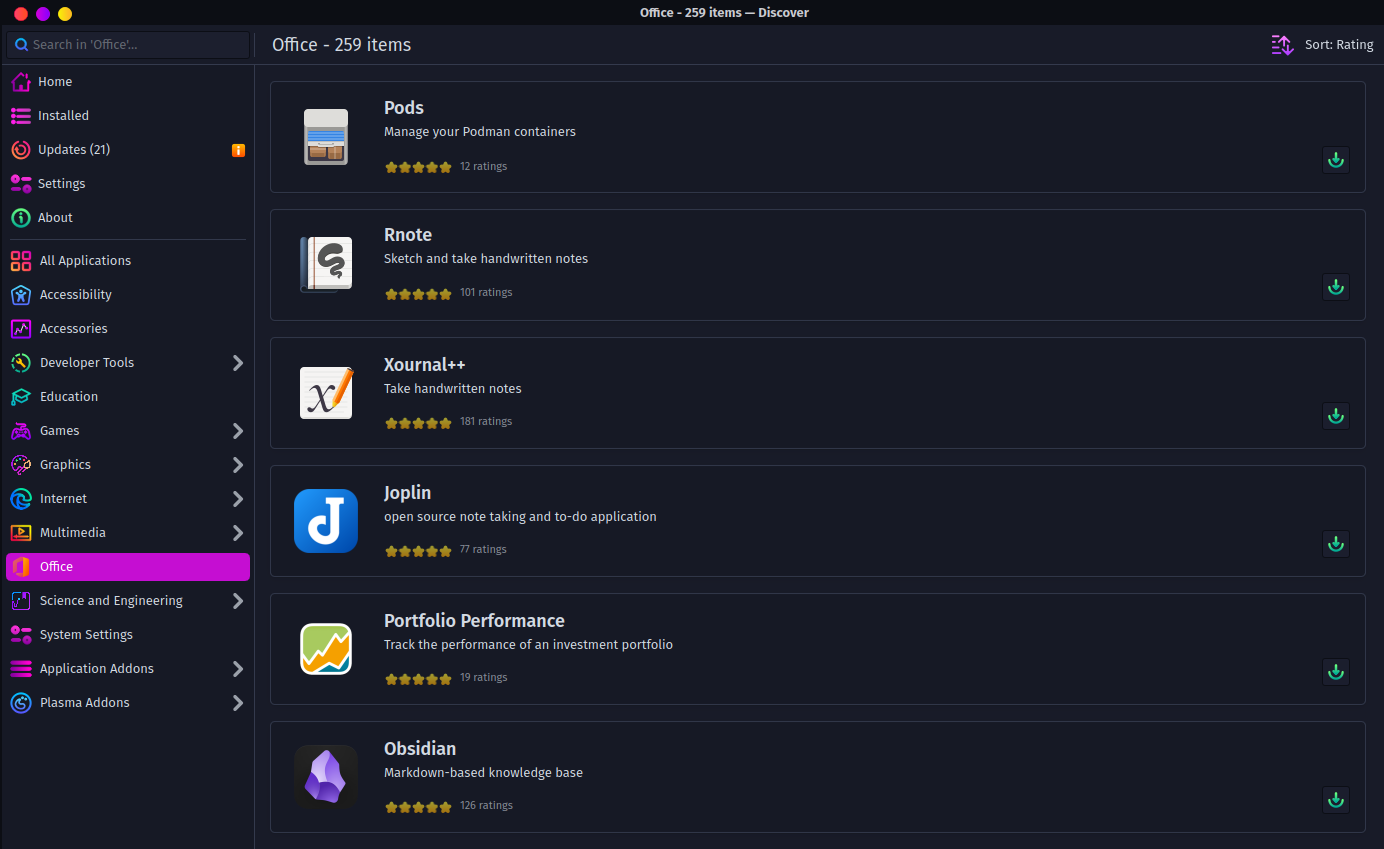The width and height of the screenshot is (1384, 849).
Task: Open the Obsidian title text
Action: (x=420, y=748)
